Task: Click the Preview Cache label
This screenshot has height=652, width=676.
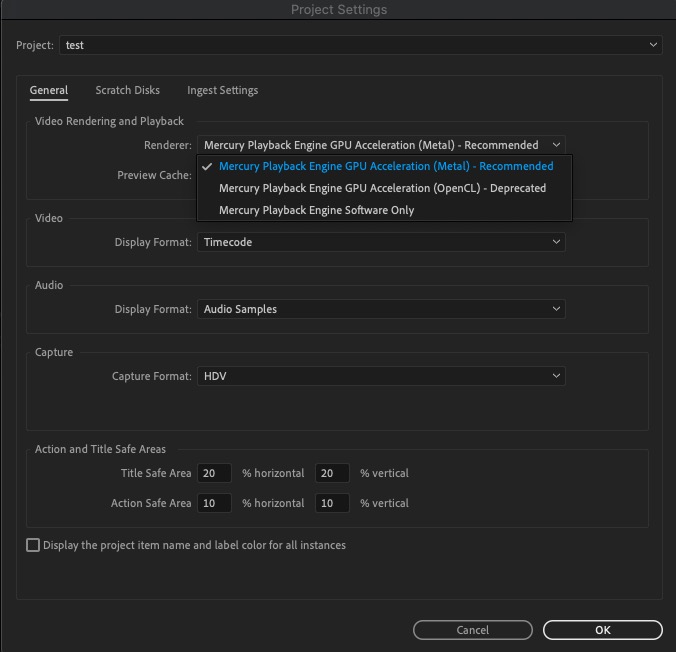Action: pyautogui.click(x=154, y=175)
